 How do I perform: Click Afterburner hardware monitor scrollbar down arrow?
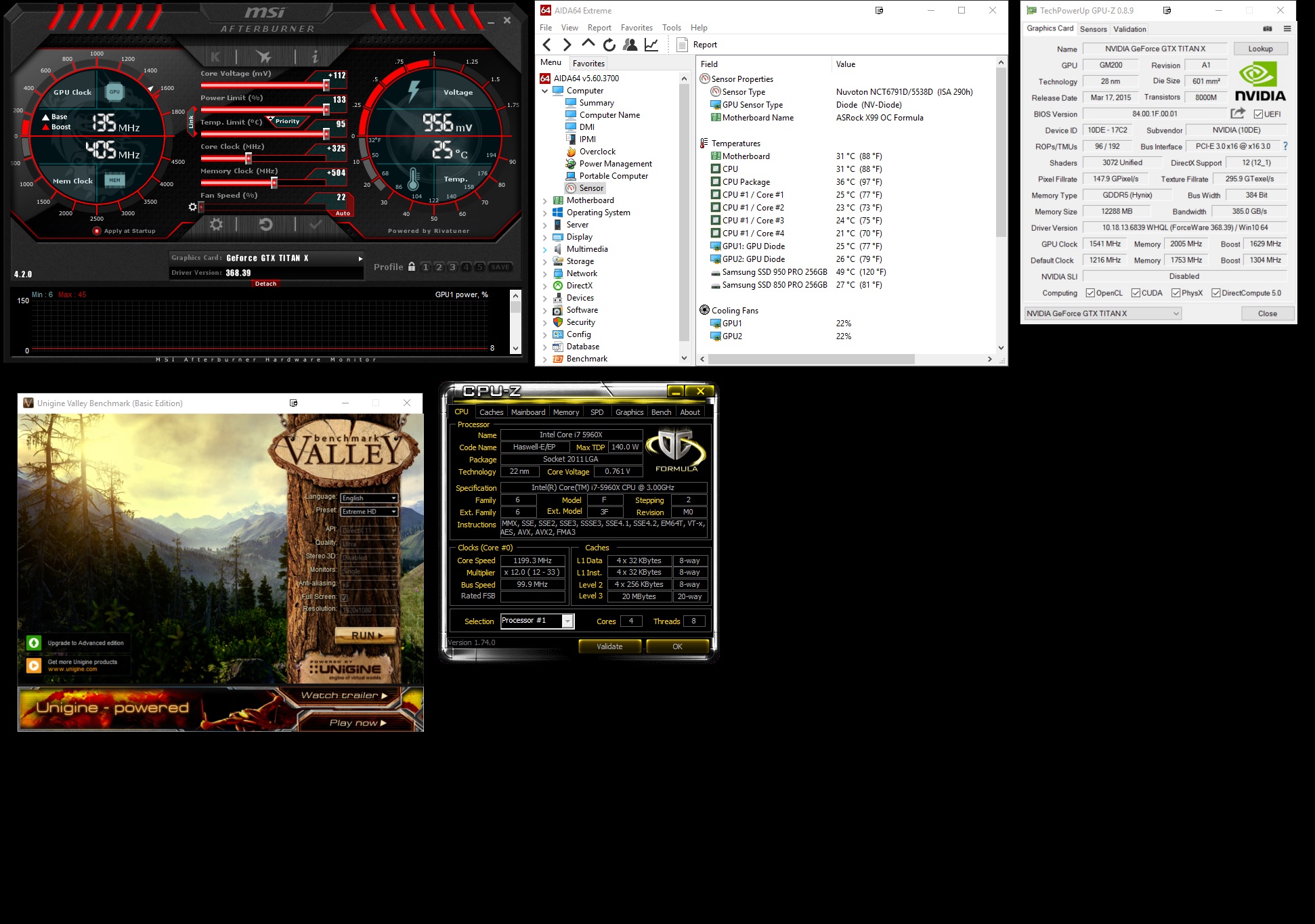[x=516, y=349]
